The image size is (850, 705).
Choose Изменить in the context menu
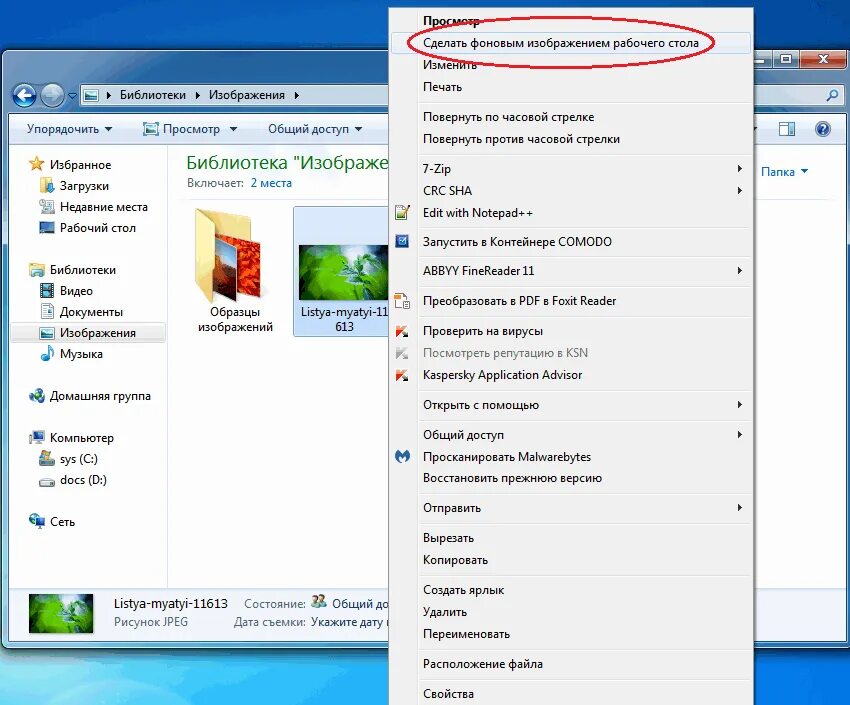pos(571,65)
